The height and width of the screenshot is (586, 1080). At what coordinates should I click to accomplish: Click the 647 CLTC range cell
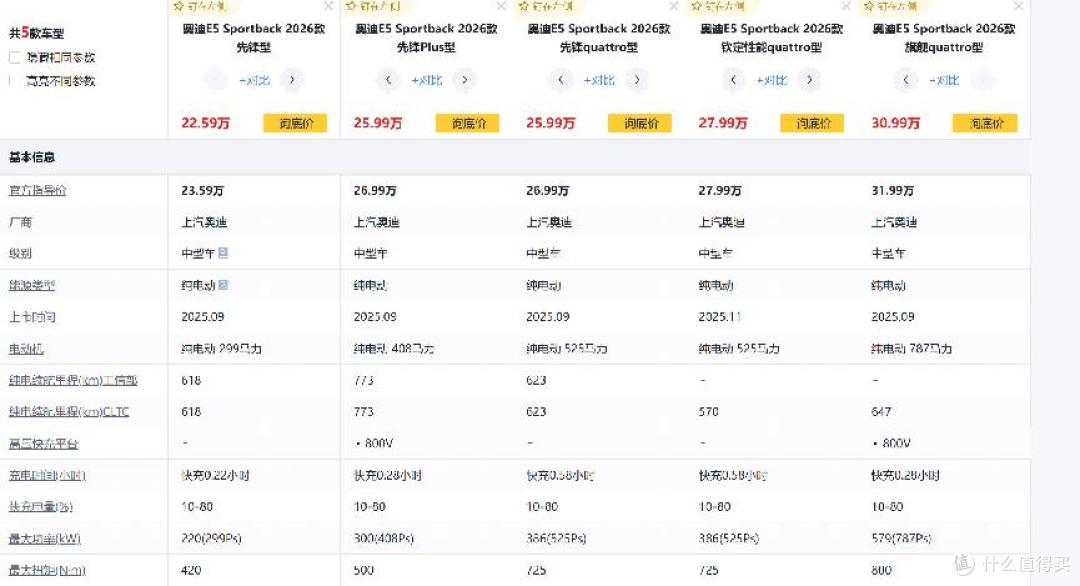click(x=881, y=412)
